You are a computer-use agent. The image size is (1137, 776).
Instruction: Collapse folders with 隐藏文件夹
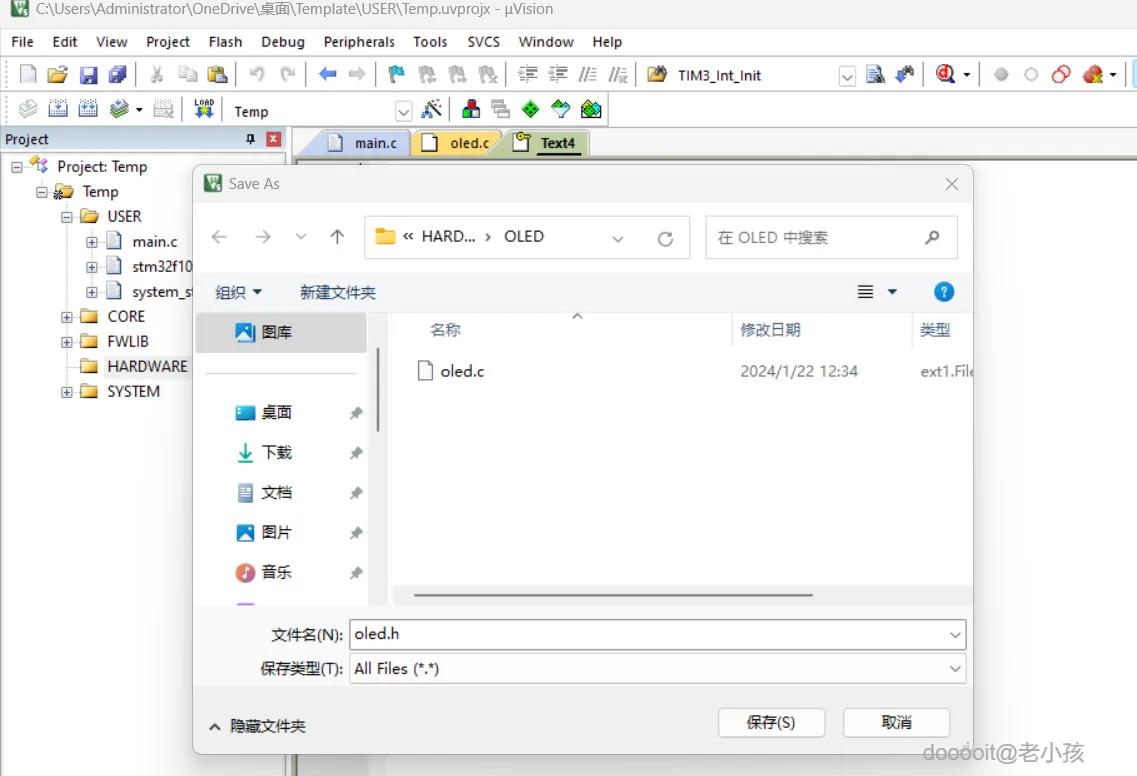point(257,726)
